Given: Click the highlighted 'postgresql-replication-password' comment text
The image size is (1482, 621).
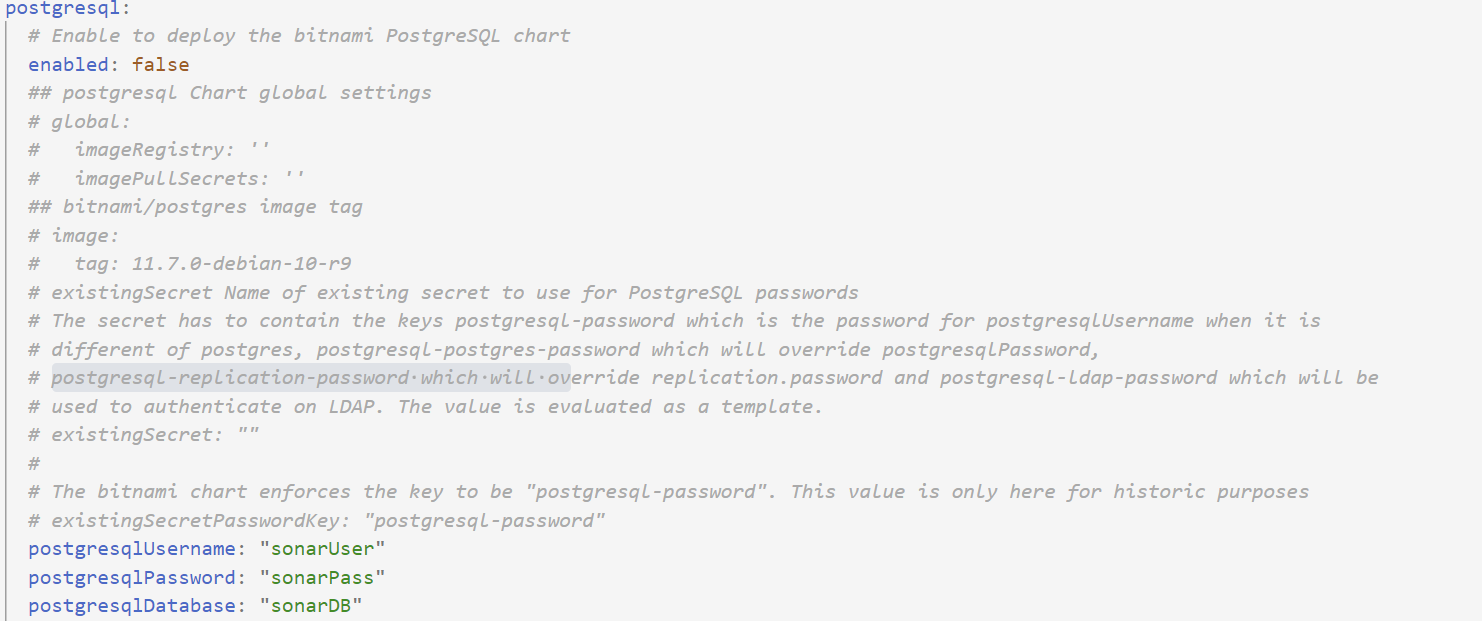Looking at the screenshot, I should point(231,378).
